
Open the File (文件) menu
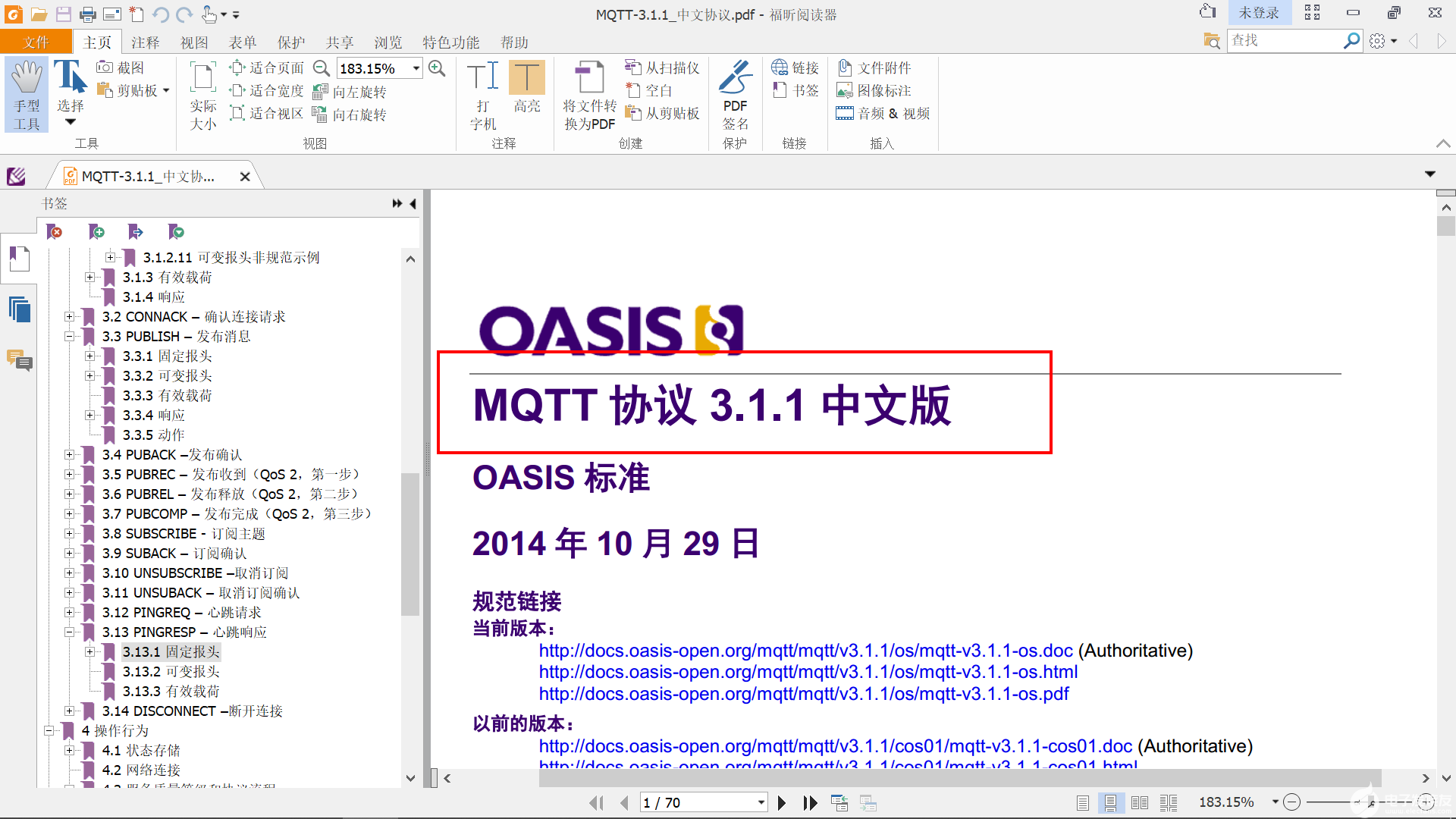pyautogui.click(x=36, y=42)
